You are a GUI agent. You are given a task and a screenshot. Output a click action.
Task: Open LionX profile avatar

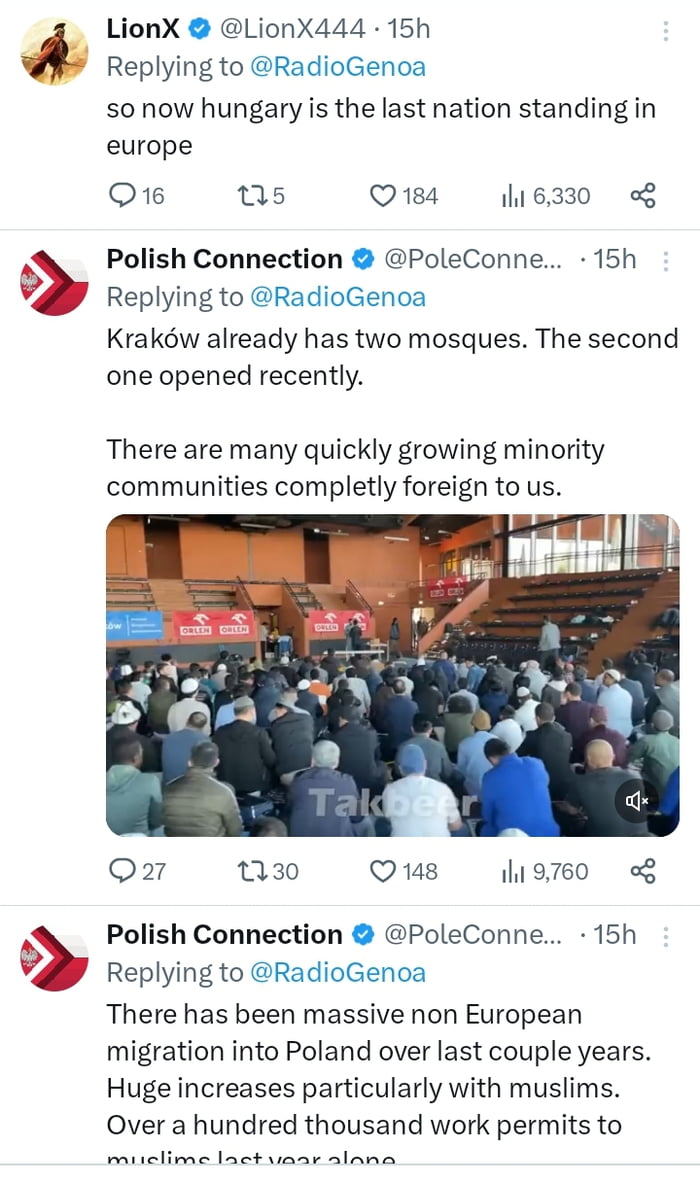[x=54, y=51]
